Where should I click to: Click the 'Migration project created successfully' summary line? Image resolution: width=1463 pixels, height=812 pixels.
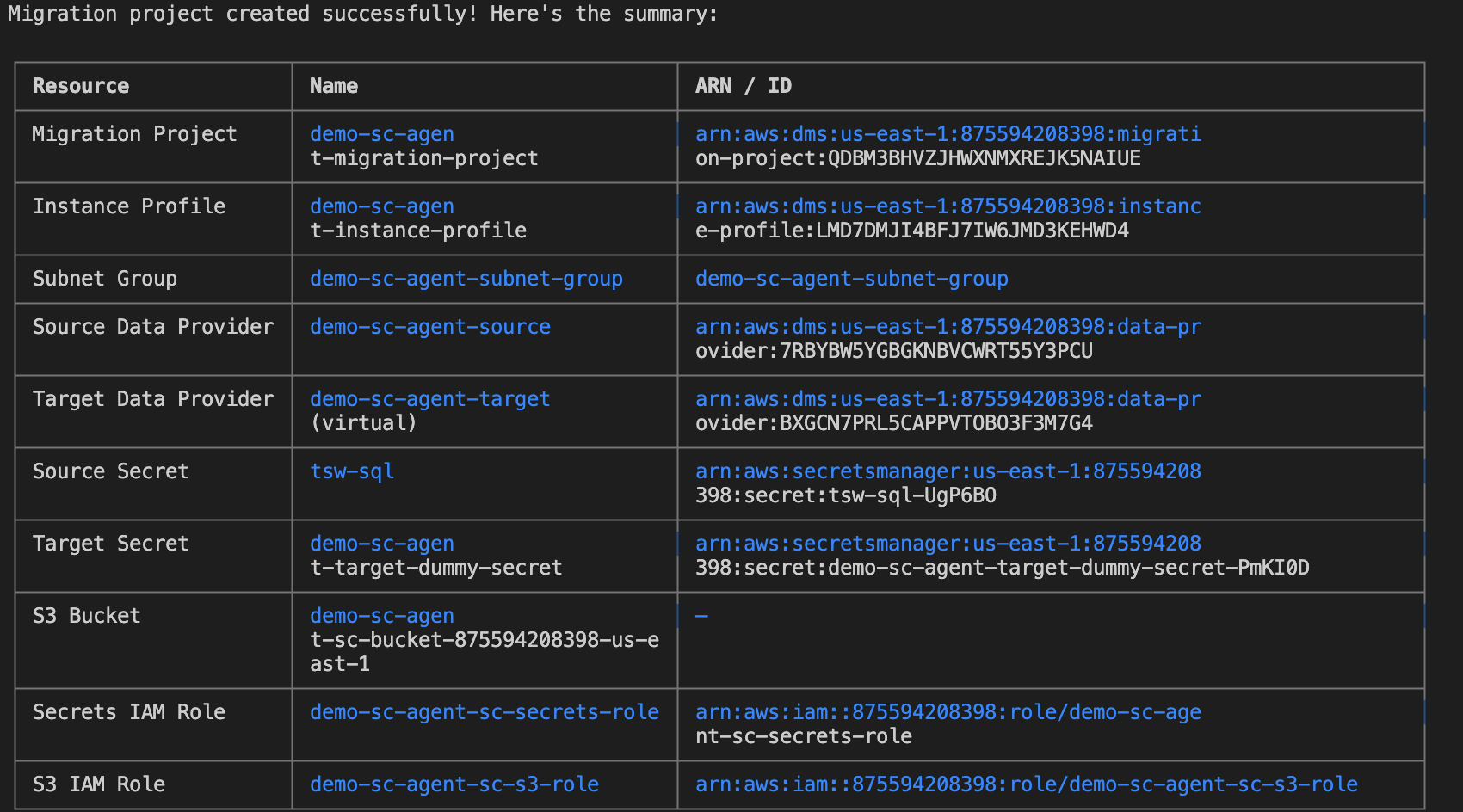362,14
